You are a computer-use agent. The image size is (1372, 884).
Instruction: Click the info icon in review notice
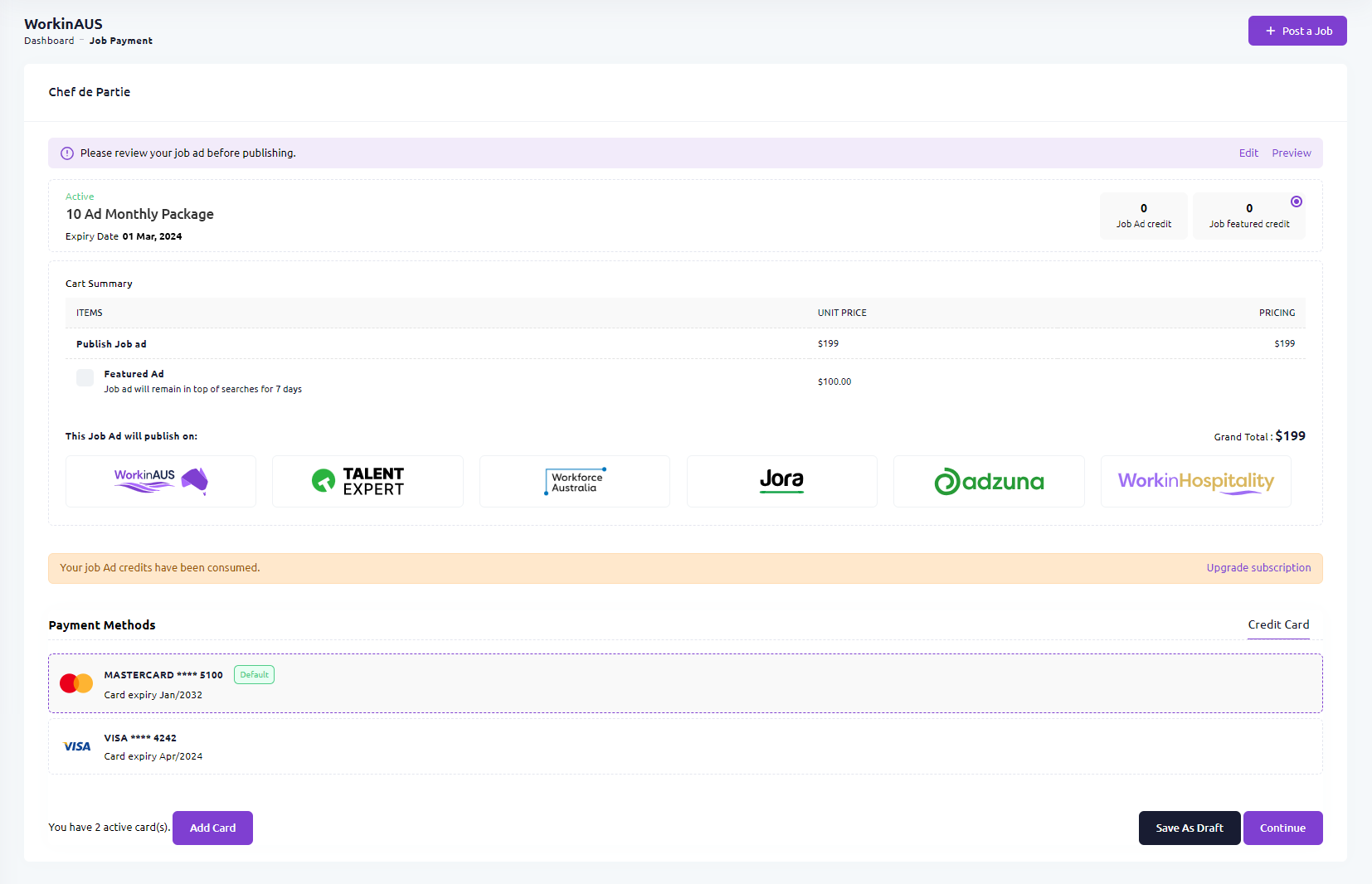pos(67,153)
